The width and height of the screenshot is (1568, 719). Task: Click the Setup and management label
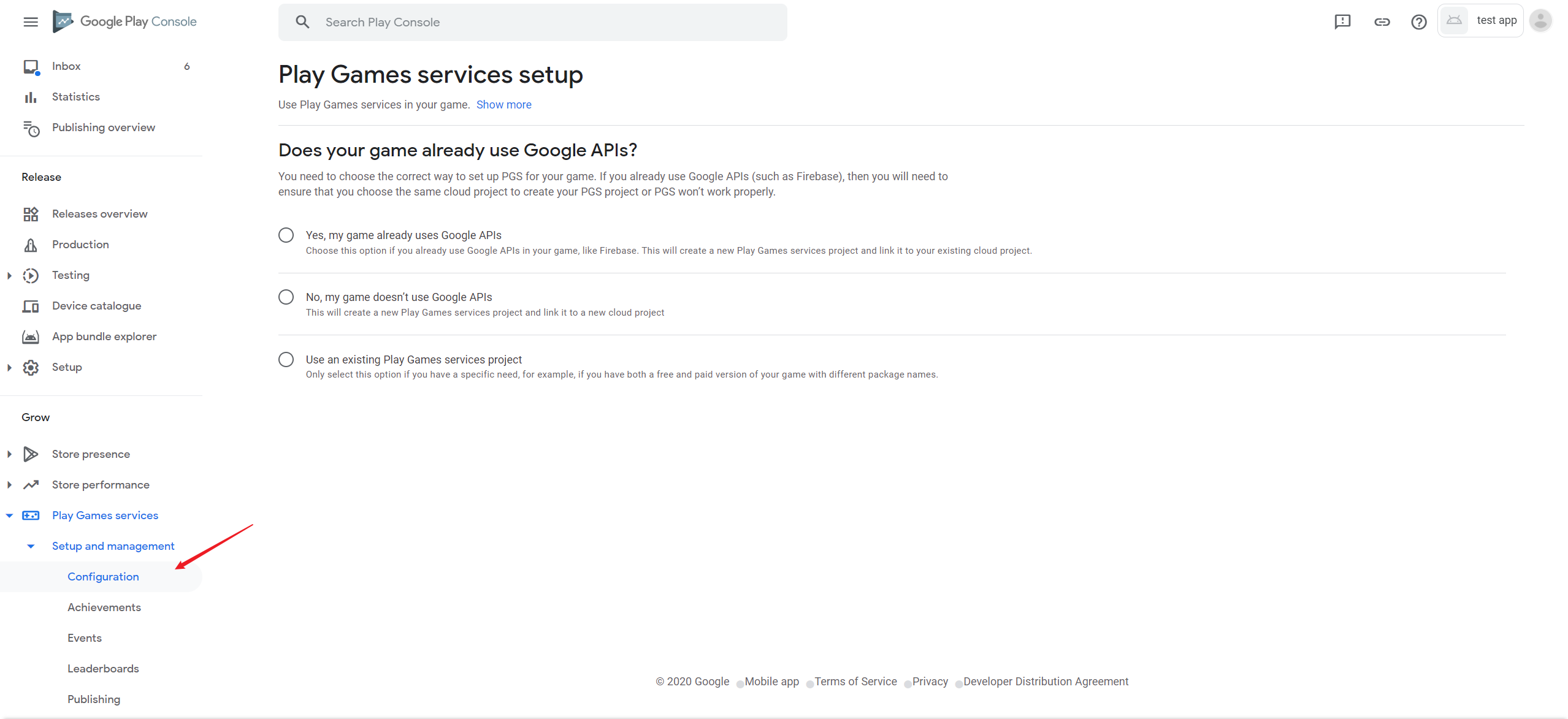click(x=113, y=546)
